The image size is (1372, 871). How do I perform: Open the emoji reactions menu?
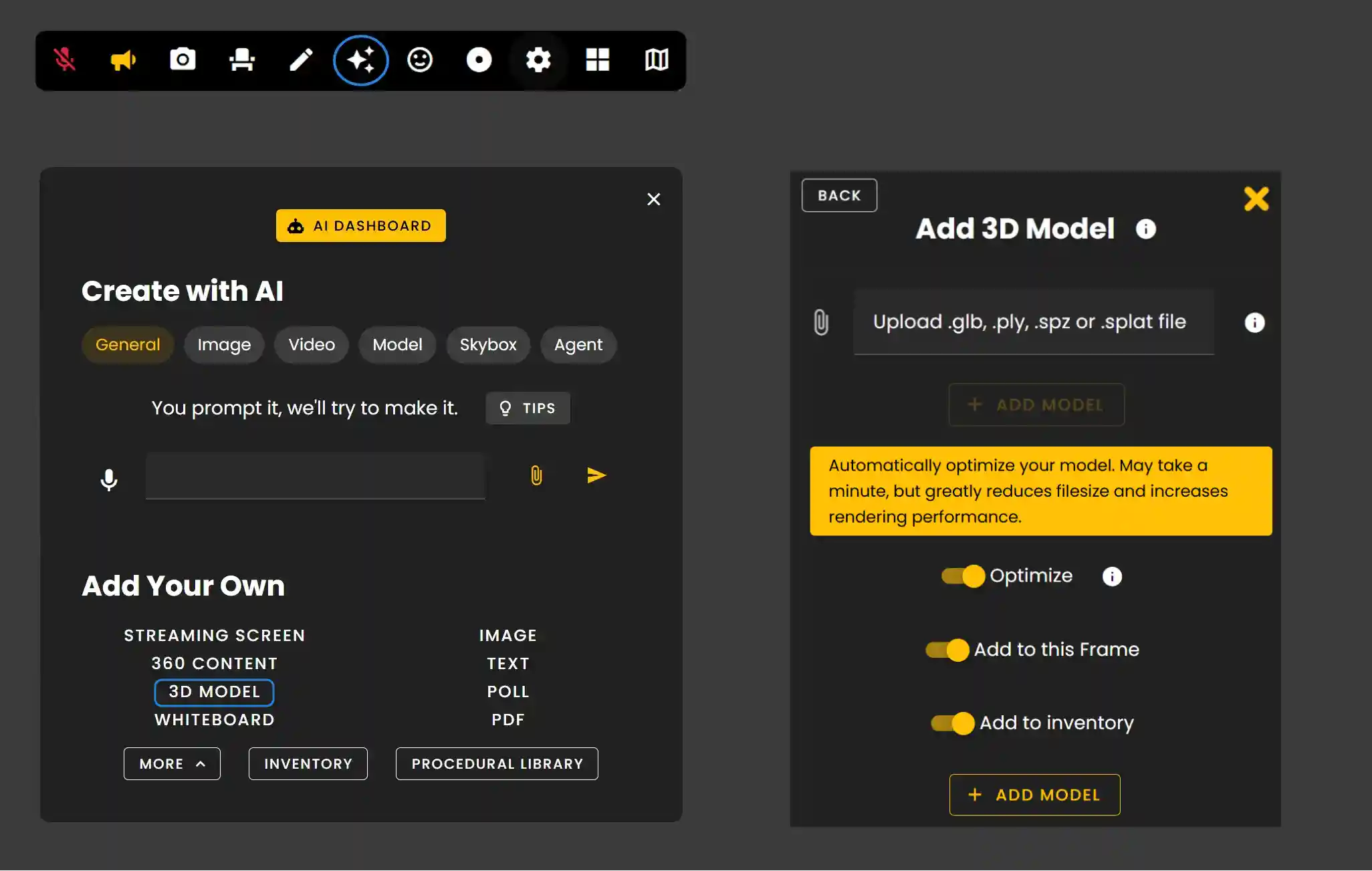coord(420,60)
